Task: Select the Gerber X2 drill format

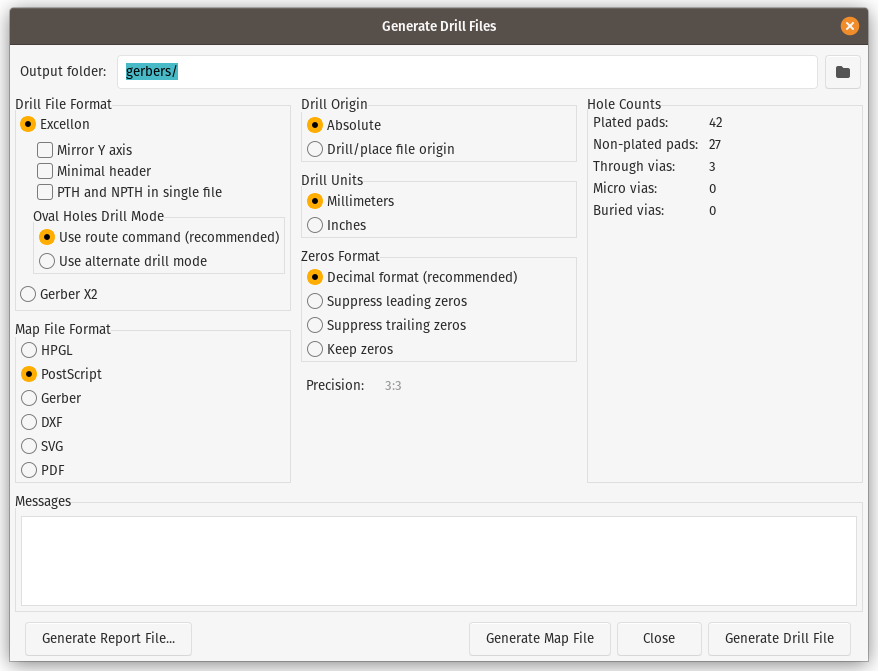Action: 28,294
